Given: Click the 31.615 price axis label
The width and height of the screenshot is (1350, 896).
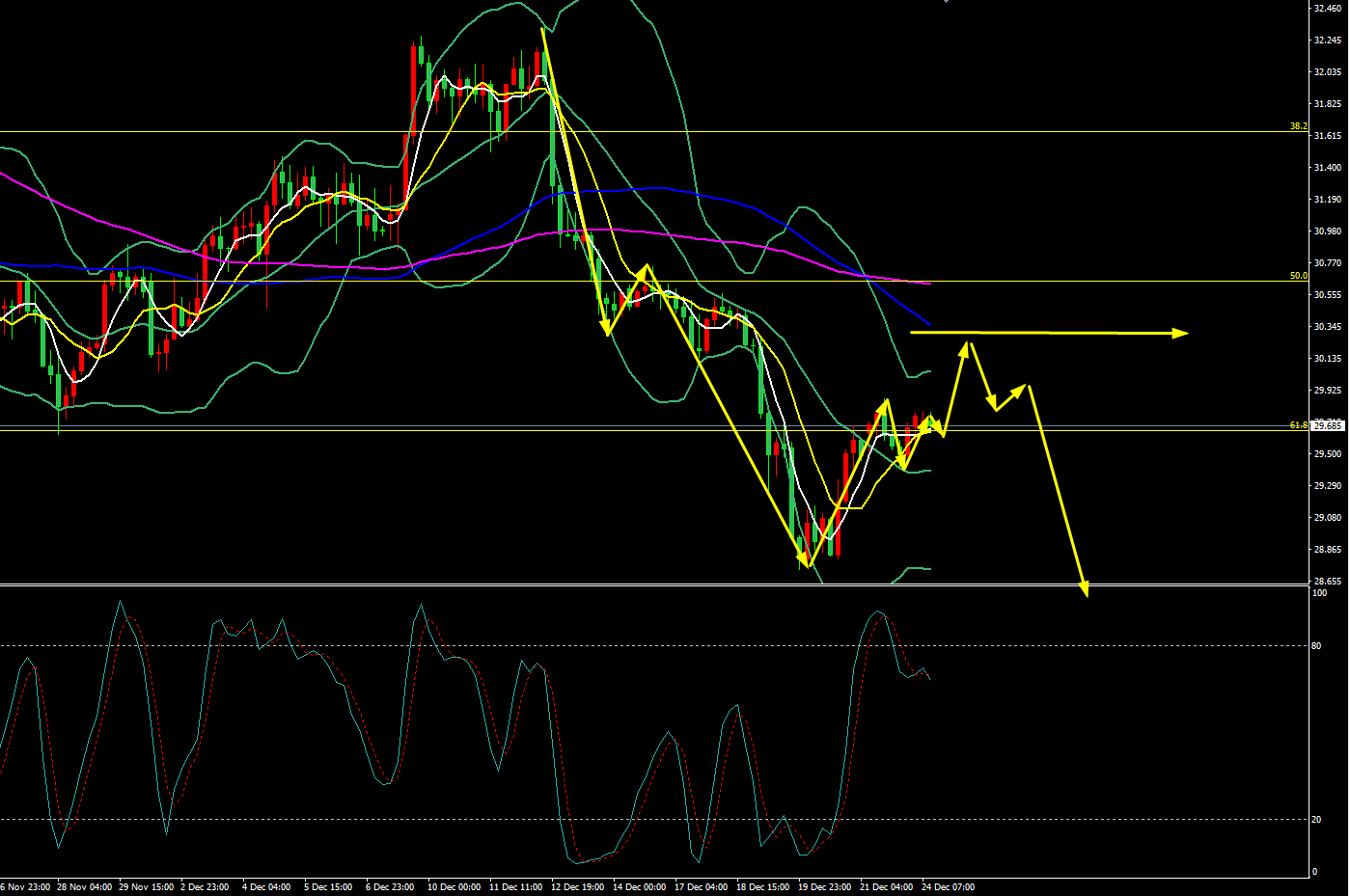Looking at the screenshot, I should click(1328, 136).
